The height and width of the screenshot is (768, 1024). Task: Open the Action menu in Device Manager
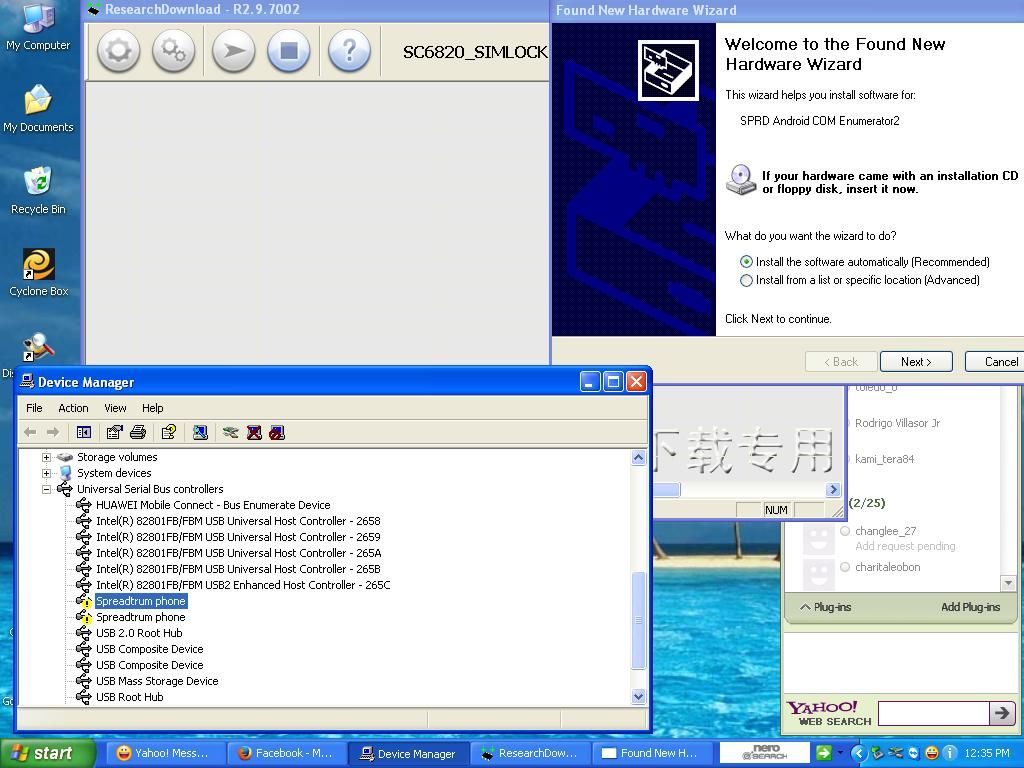pos(73,408)
